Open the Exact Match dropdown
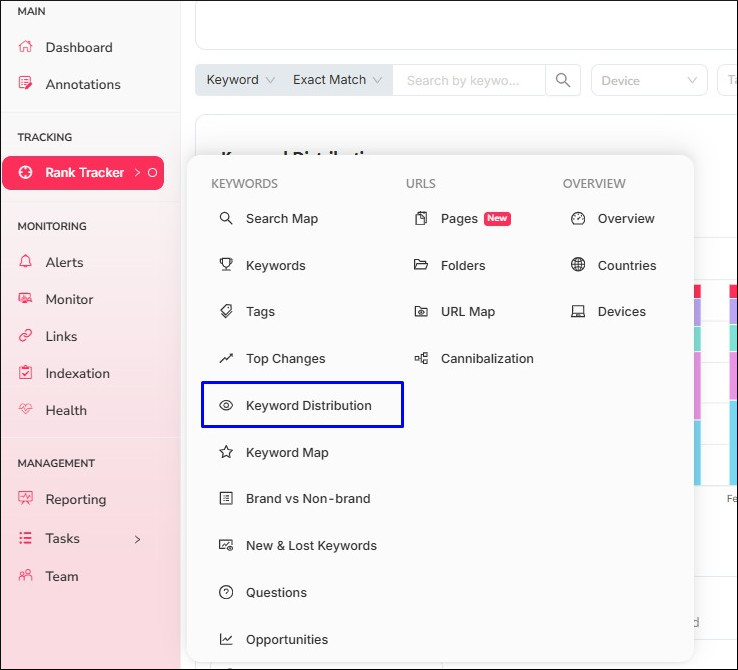738x670 pixels. 337,80
